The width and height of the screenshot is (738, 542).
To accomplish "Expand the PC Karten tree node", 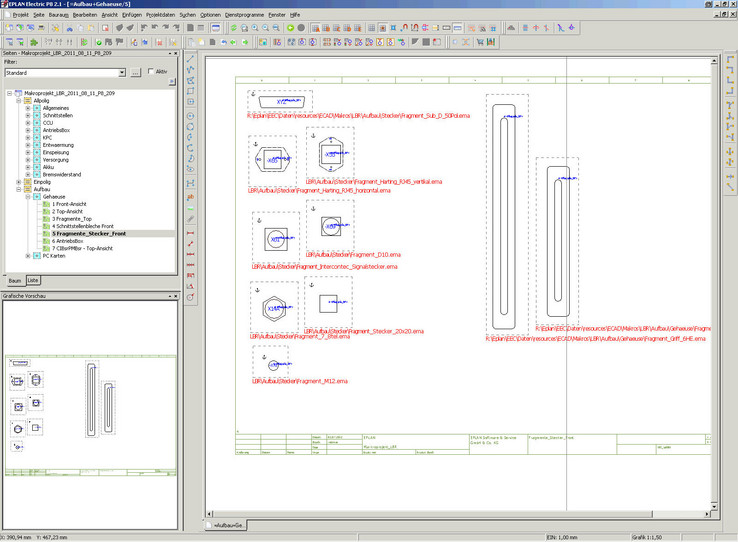I will point(28,256).
